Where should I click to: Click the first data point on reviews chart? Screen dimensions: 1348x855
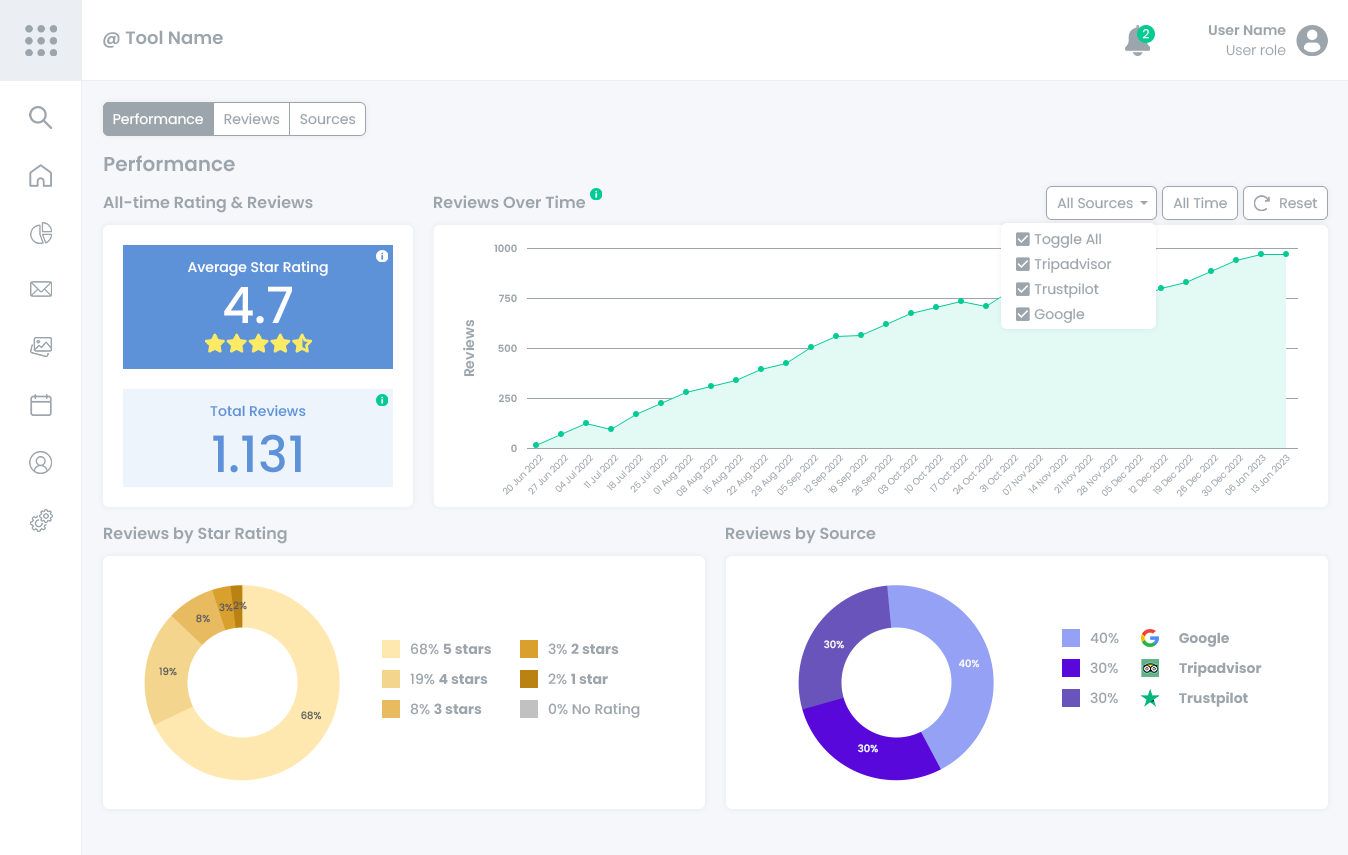coord(536,445)
